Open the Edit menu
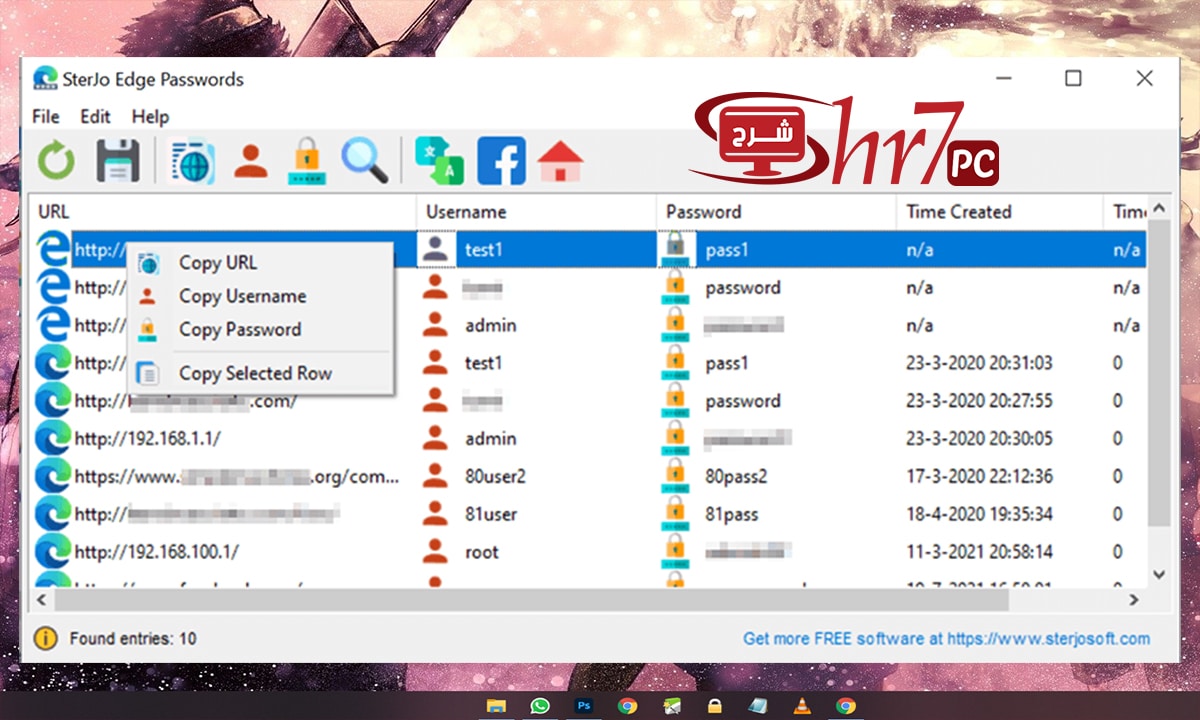 click(x=95, y=117)
